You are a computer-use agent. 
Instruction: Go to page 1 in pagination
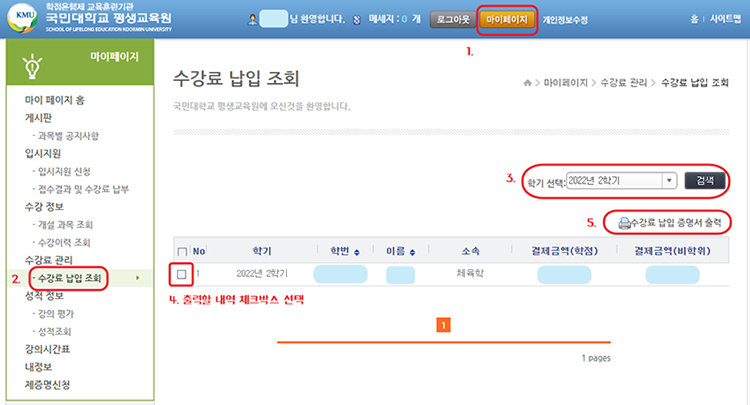(444, 324)
